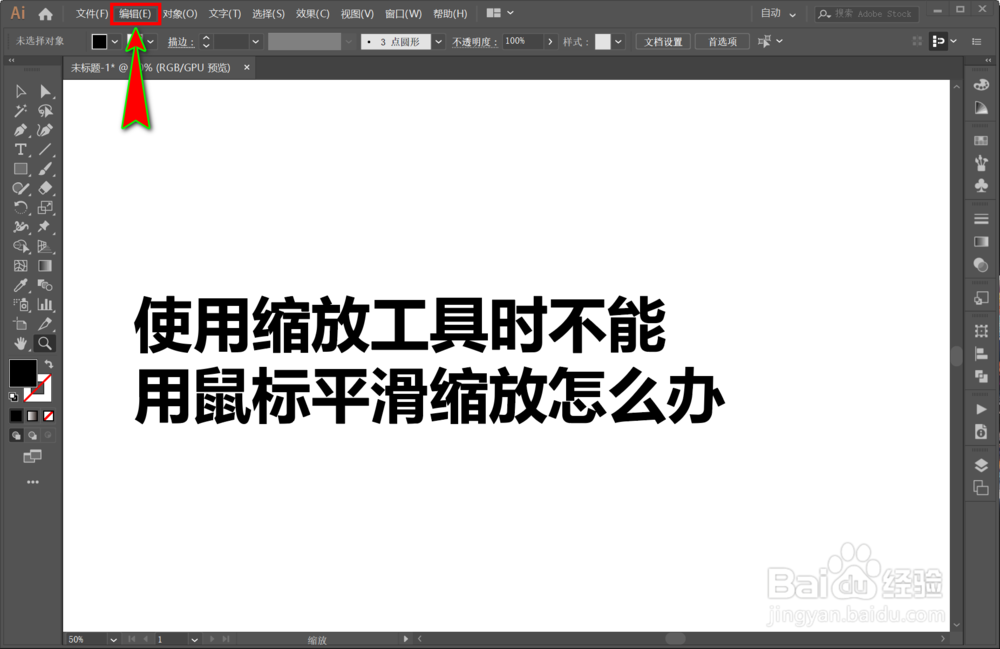Choose the Lasso tool
Screen dimensions: 1000x649
(x=45, y=111)
